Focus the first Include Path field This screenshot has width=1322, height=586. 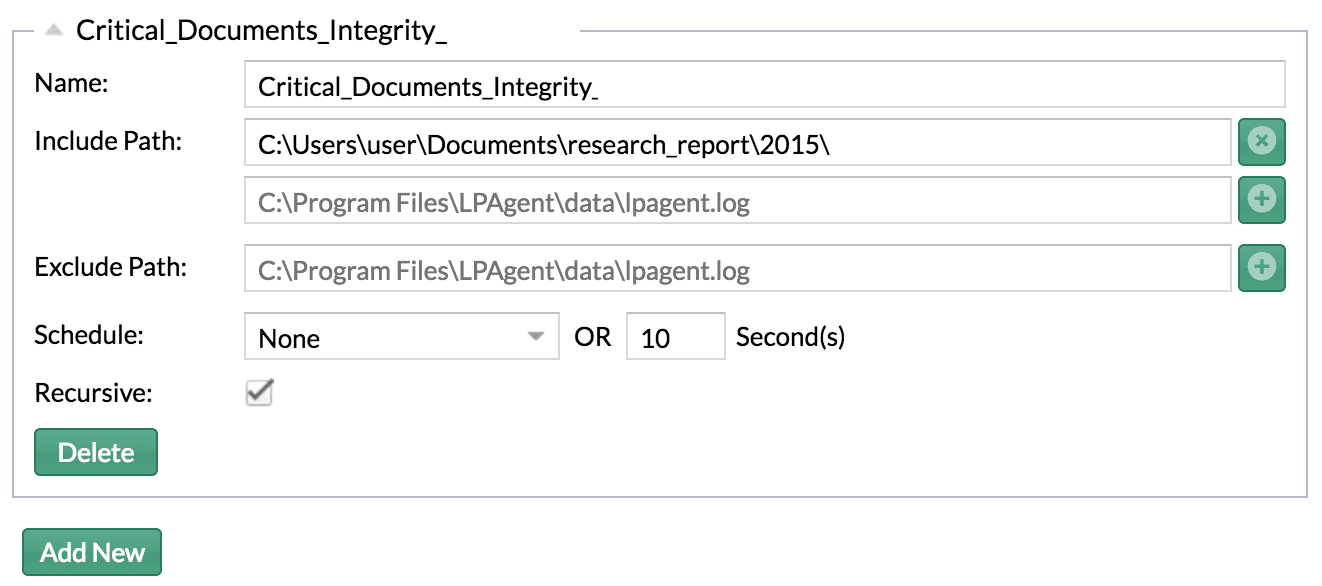point(738,142)
